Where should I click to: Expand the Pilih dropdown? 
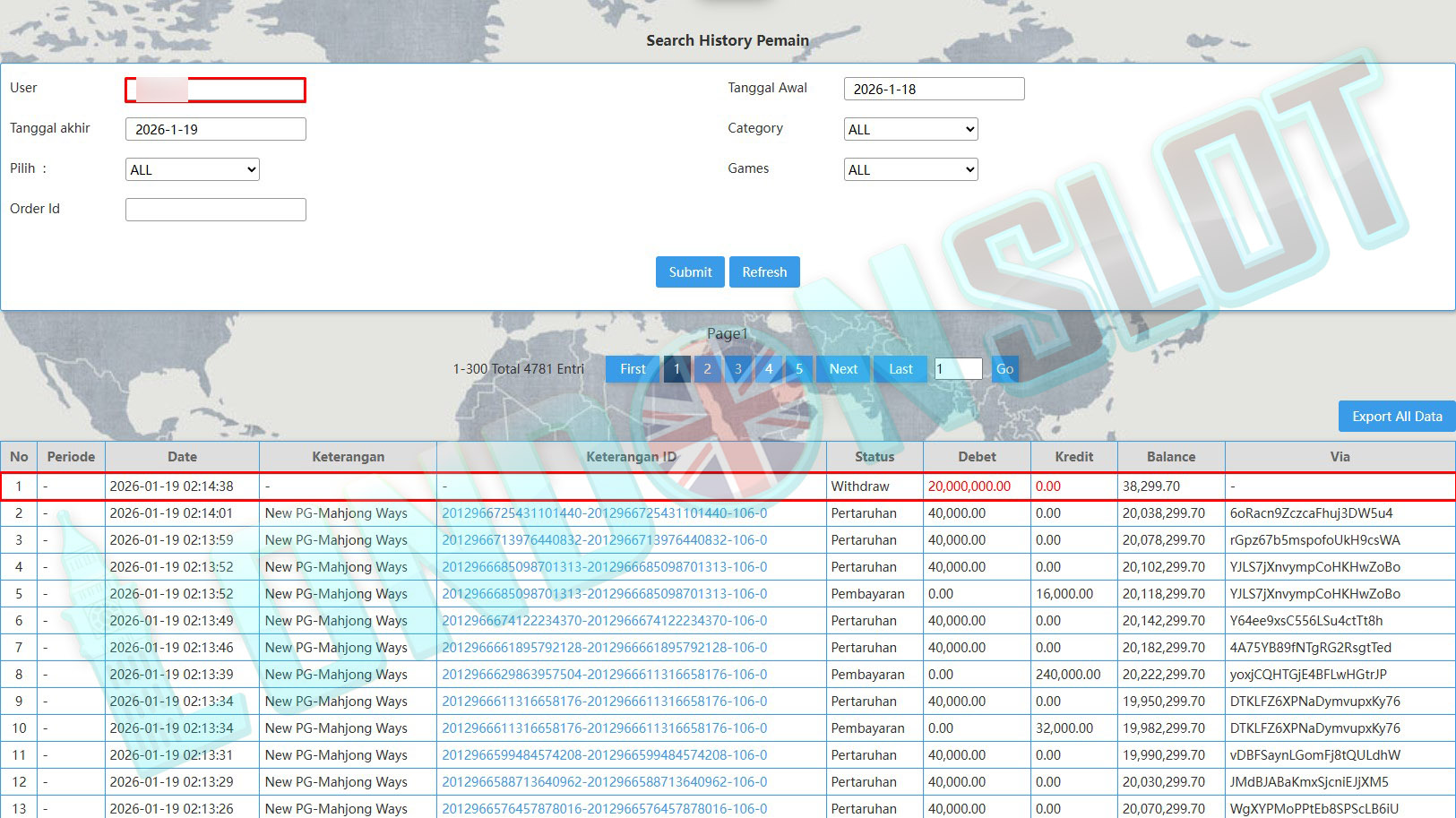tap(193, 170)
